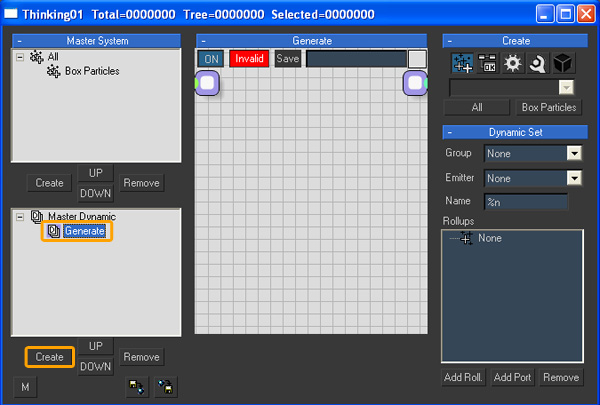The width and height of the screenshot is (600, 405).
Task: Click the window title bar system icon
Action: [x=11, y=14]
